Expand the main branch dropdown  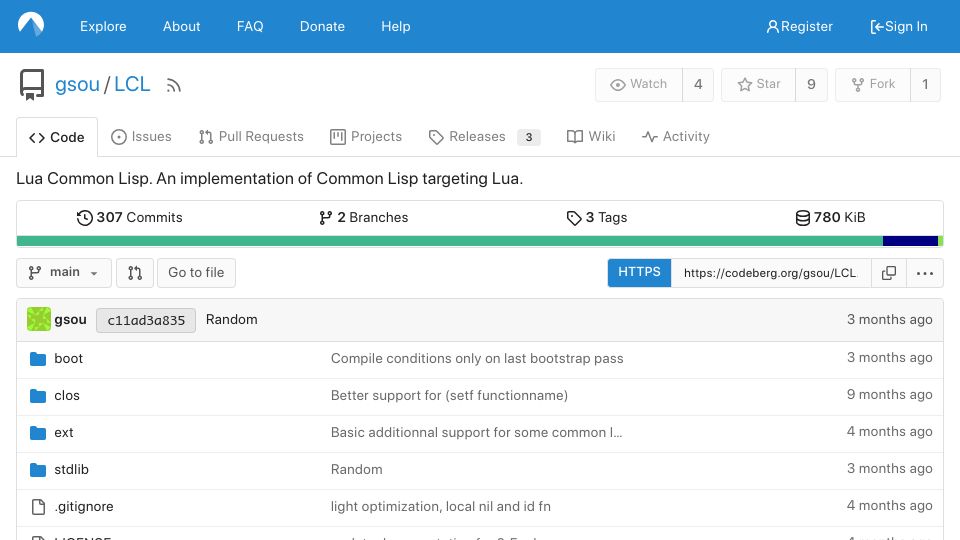[64, 272]
